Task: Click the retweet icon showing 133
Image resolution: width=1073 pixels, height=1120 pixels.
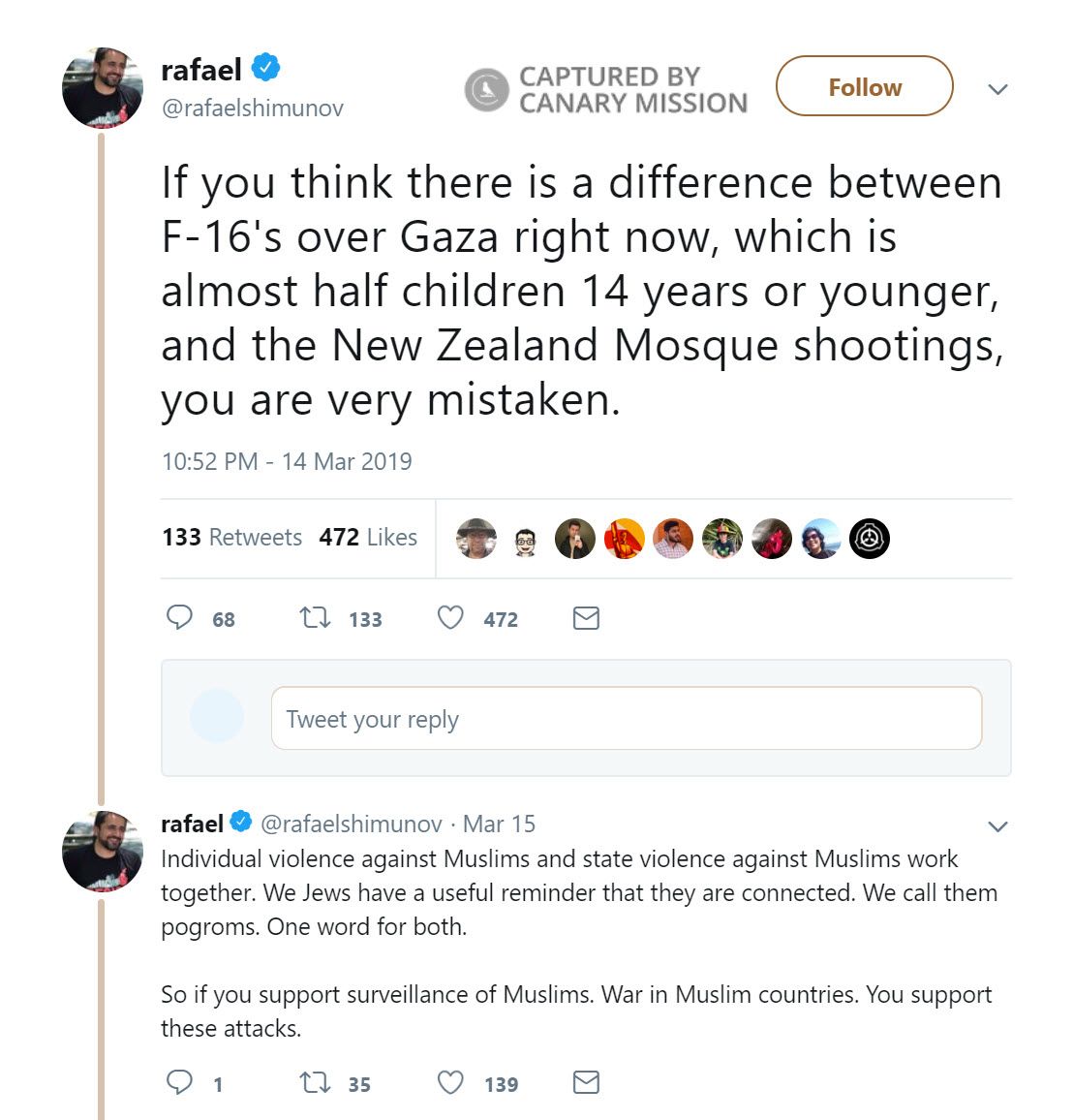Action: pyautogui.click(x=316, y=617)
